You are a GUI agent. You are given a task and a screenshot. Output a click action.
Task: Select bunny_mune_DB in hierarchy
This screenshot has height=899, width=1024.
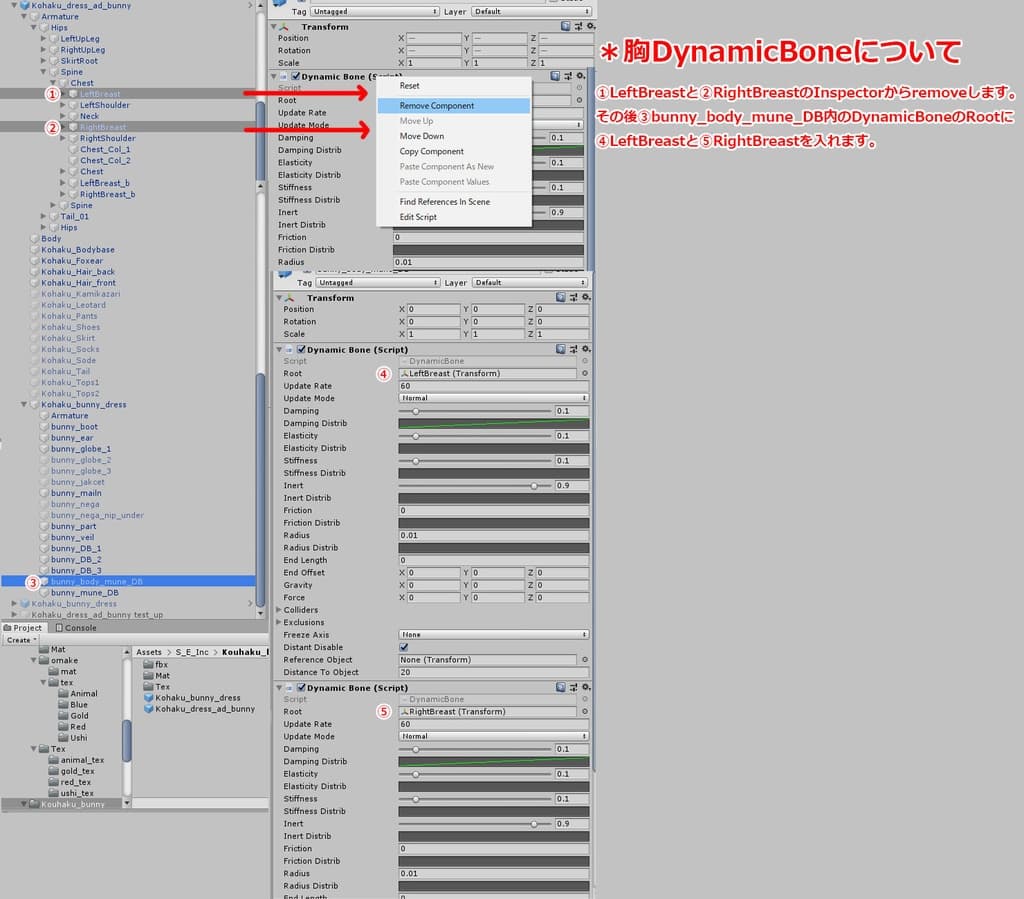[84, 592]
